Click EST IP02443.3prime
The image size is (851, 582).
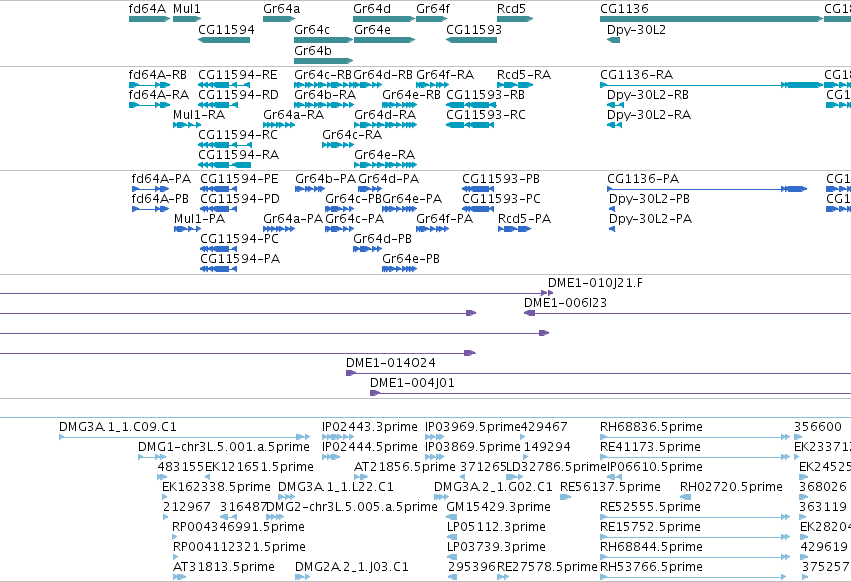click(x=370, y=427)
